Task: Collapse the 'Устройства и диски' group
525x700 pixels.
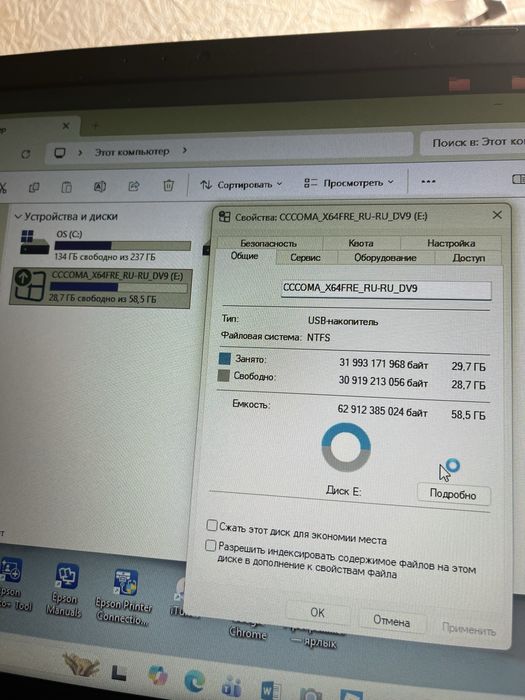Action: pyautogui.click(x=18, y=217)
